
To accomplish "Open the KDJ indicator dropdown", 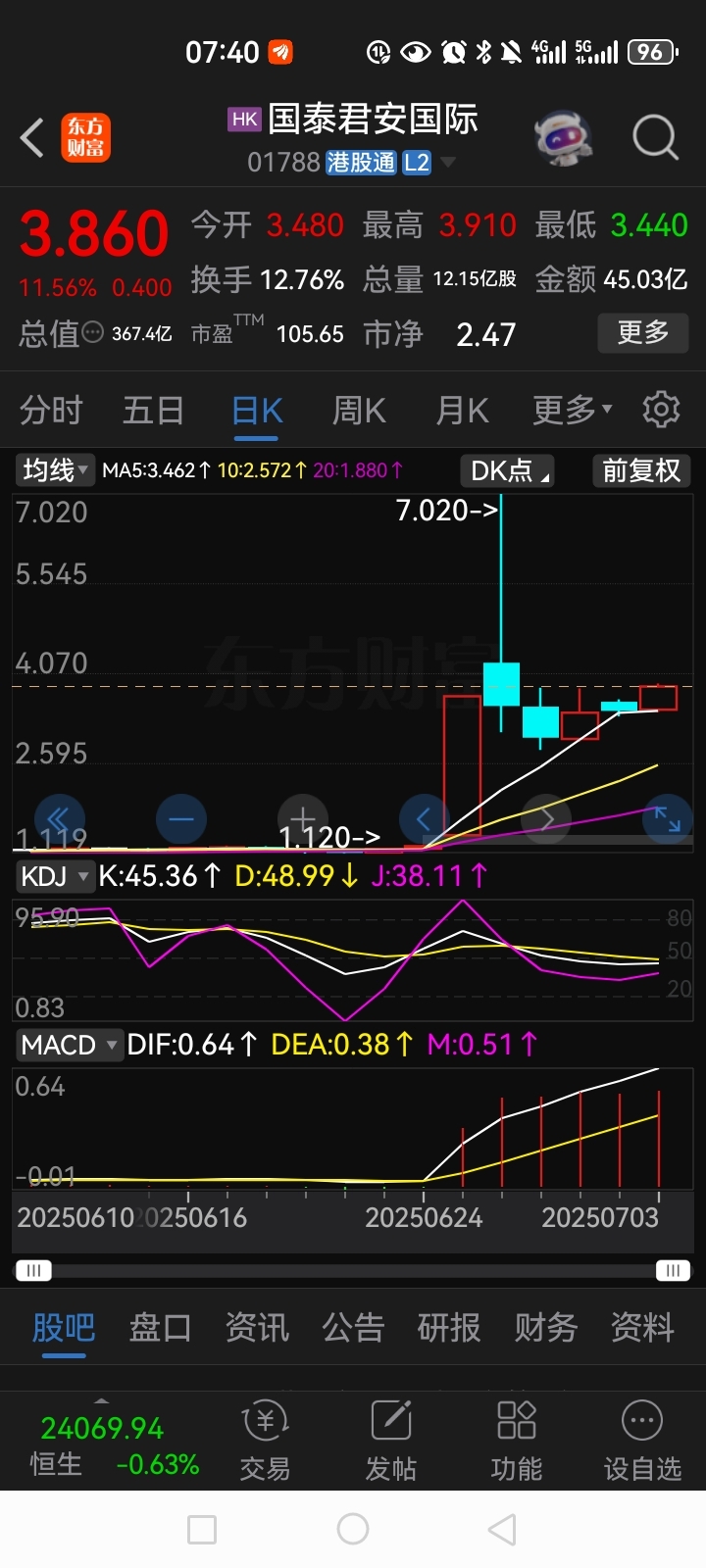I will (55, 875).
